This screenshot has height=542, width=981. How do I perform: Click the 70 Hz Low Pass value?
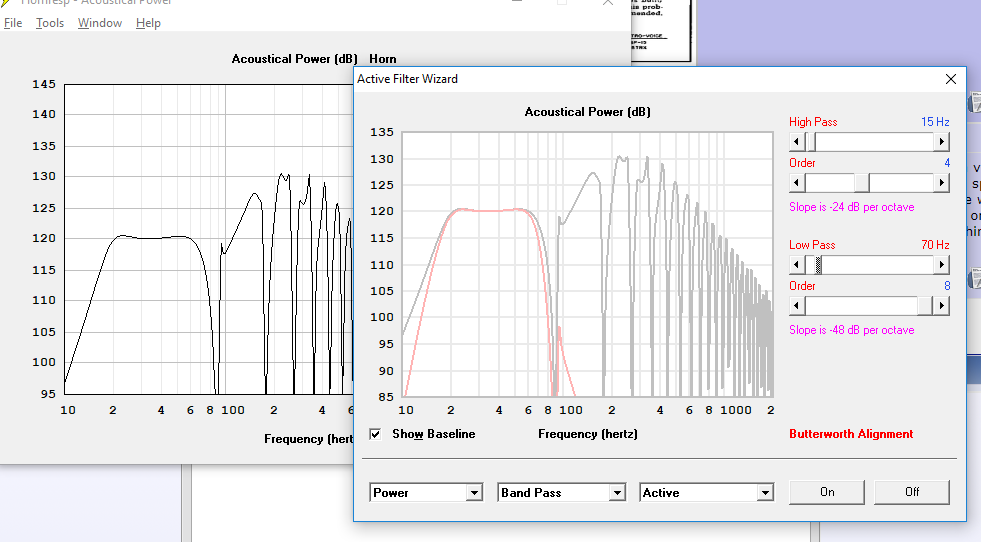(x=935, y=245)
